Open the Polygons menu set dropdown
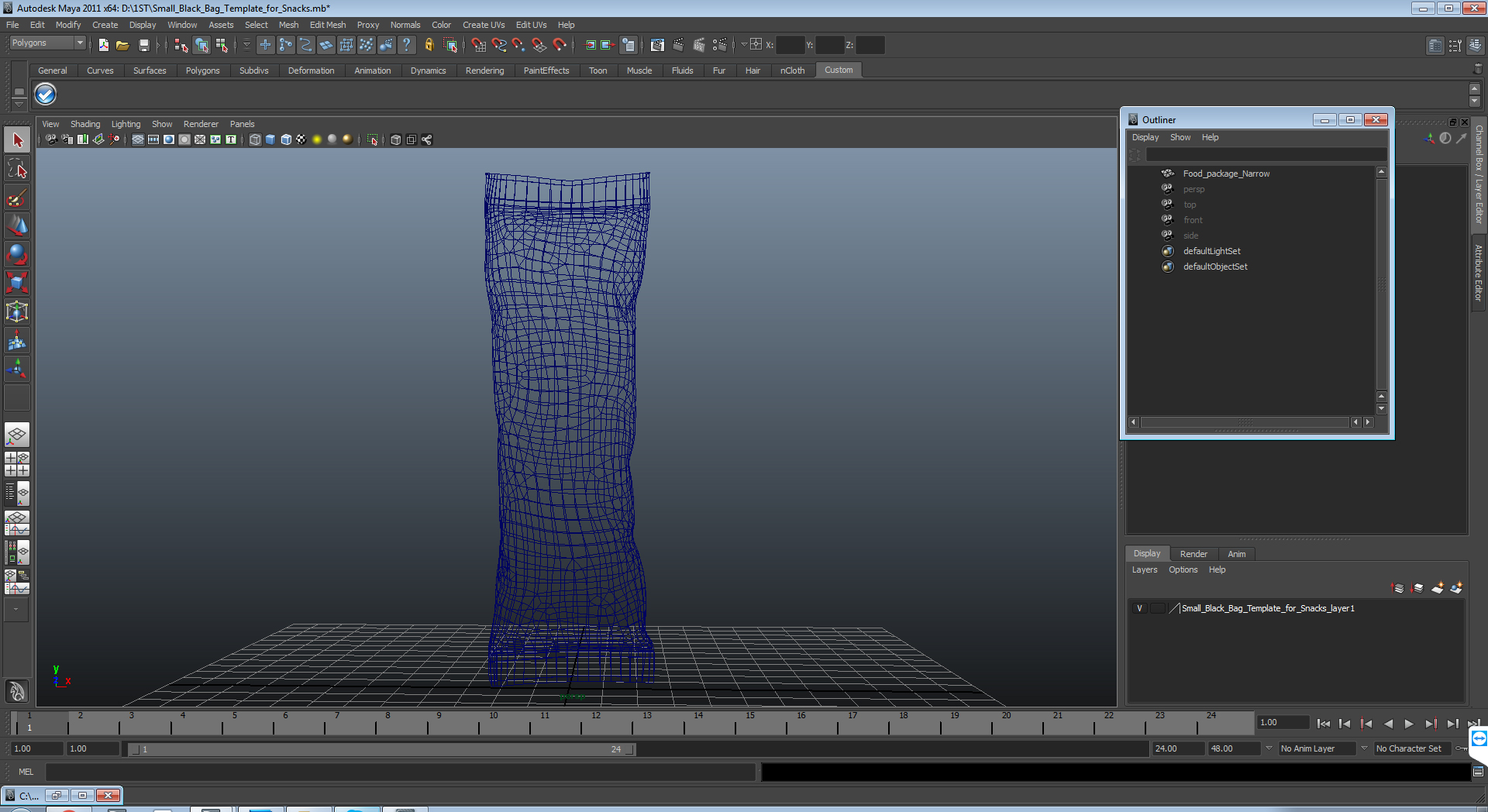 pos(80,43)
